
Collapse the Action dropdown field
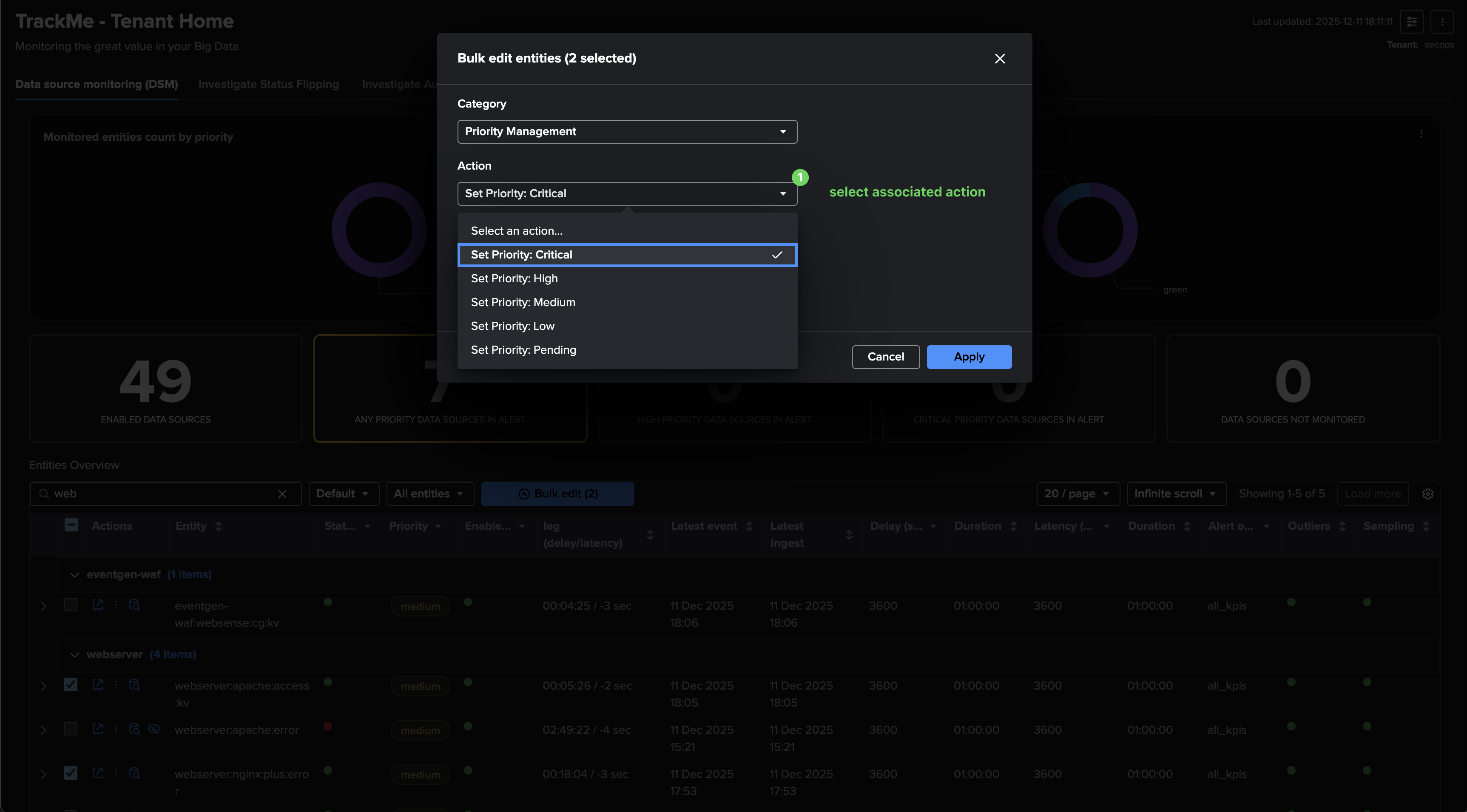click(627, 193)
